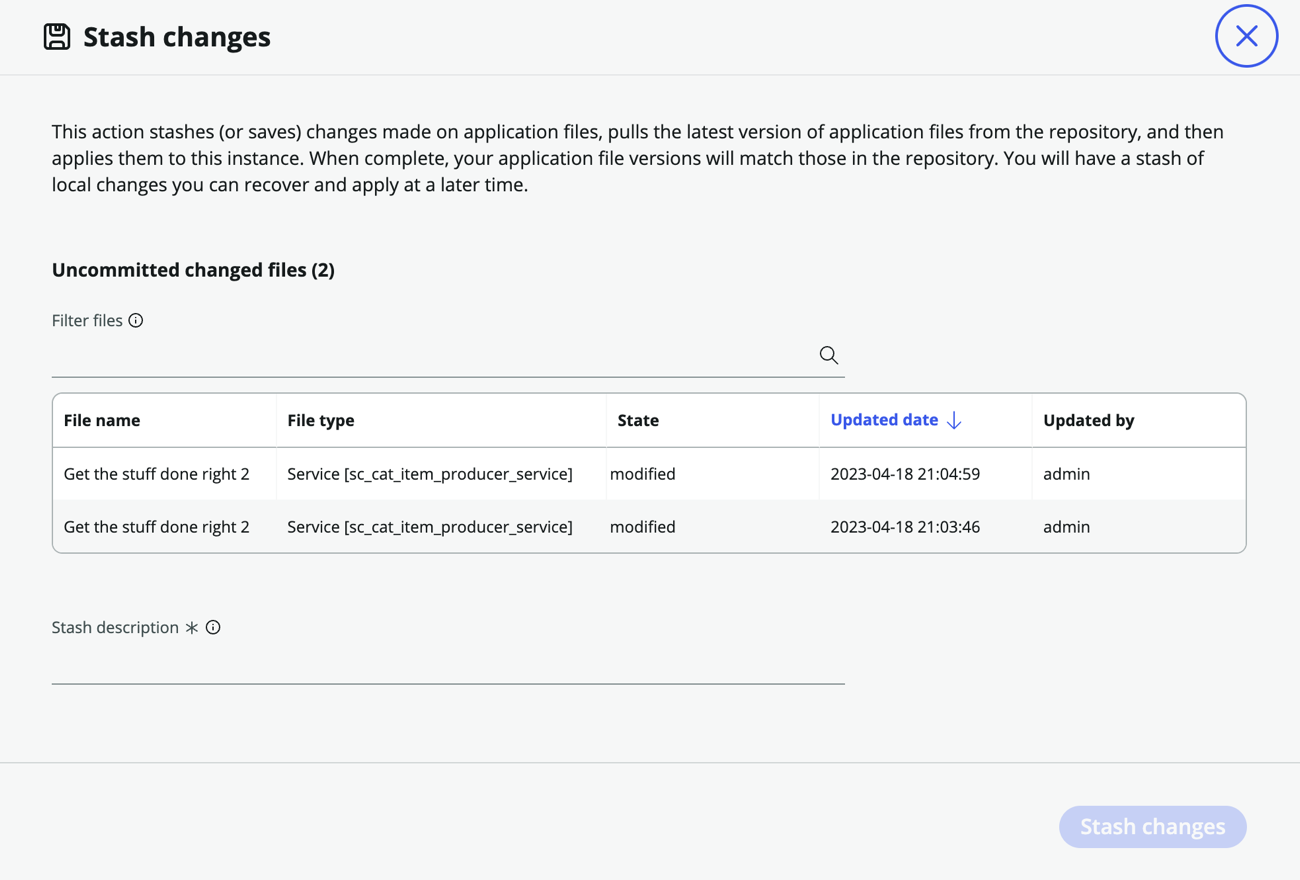
Task: Click admin in the 21:03:46 row
Action: click(1066, 527)
